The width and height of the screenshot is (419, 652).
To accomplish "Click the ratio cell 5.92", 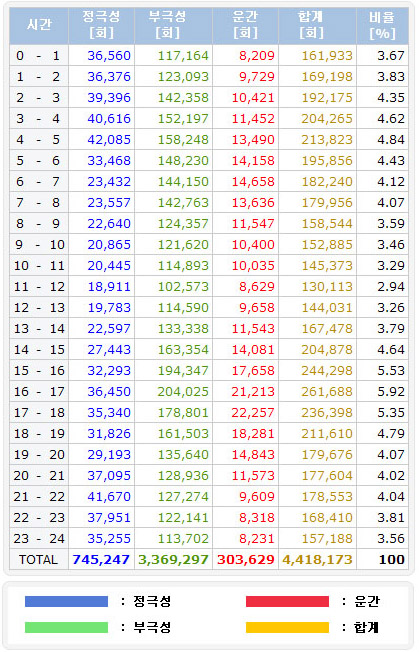I will click(x=391, y=392).
